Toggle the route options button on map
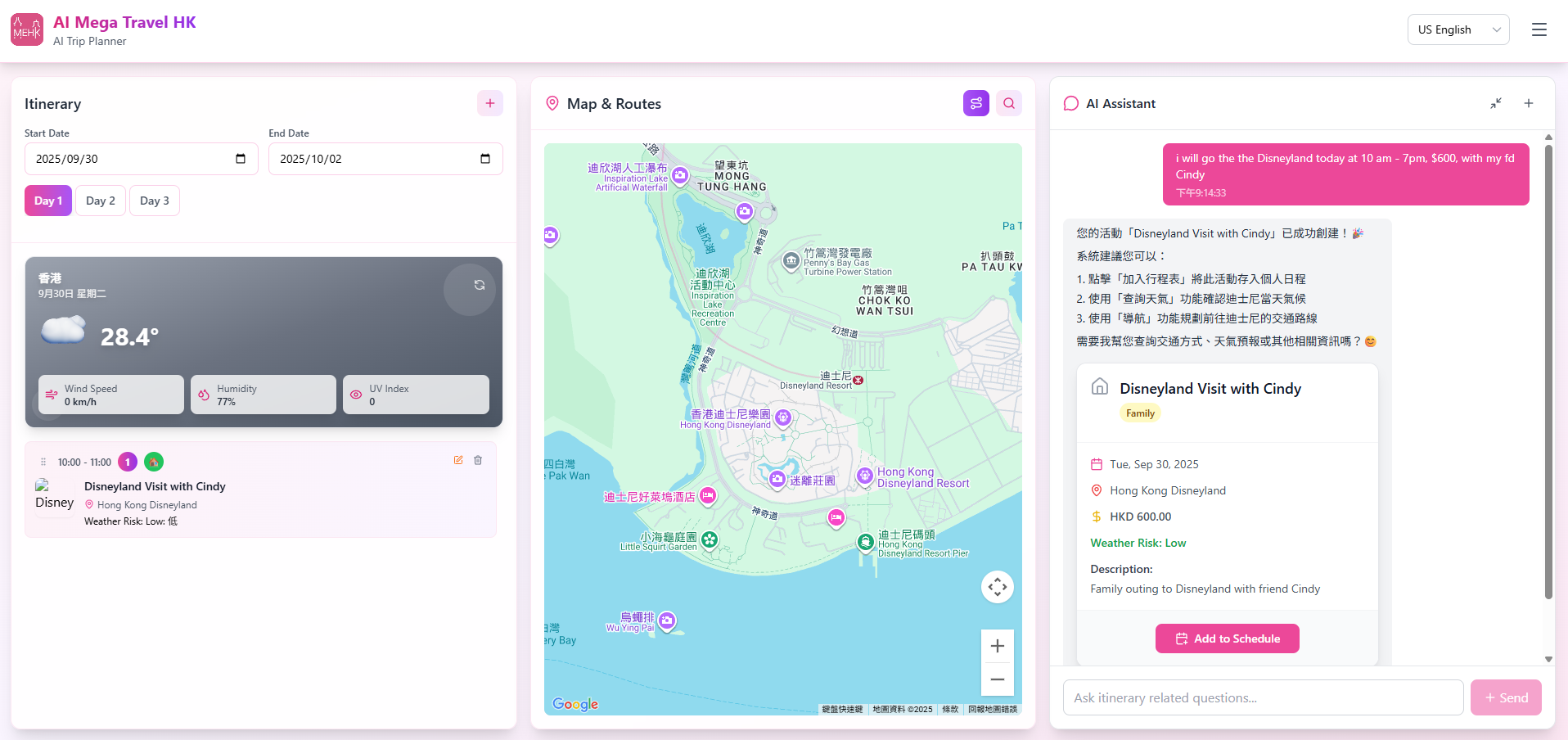 (x=976, y=103)
